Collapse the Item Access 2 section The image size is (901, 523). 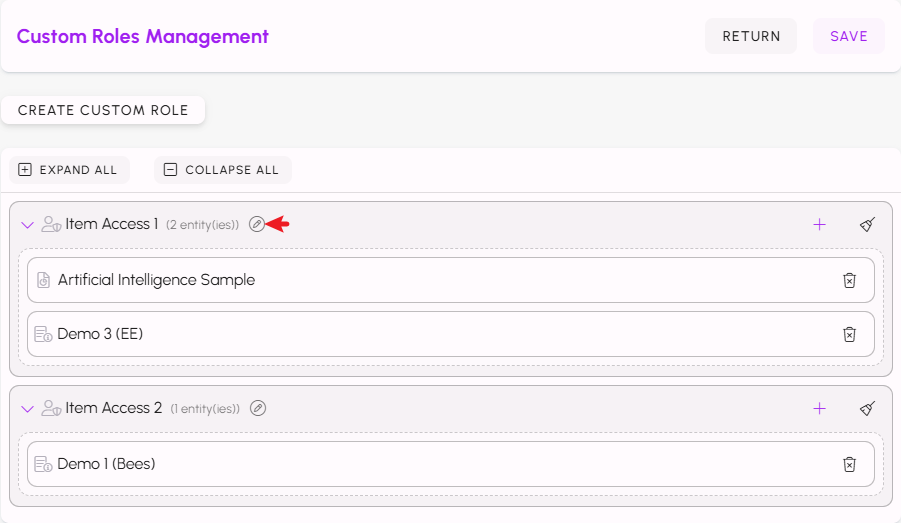(27, 409)
